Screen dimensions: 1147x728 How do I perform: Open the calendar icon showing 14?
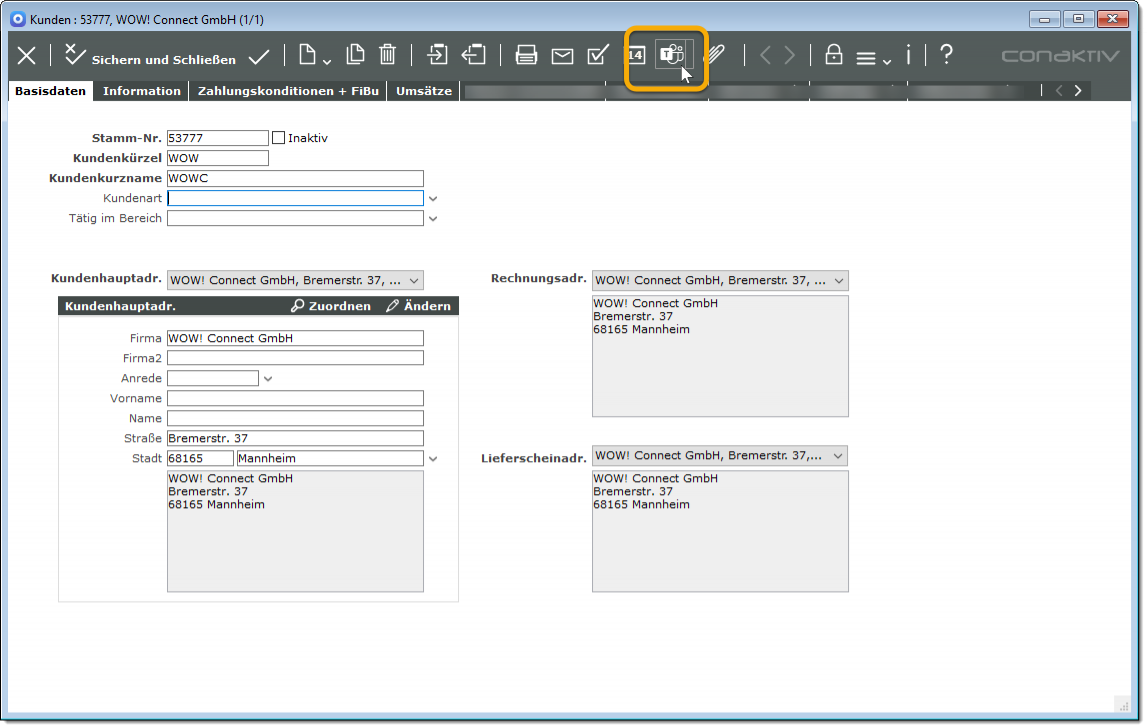click(x=635, y=55)
